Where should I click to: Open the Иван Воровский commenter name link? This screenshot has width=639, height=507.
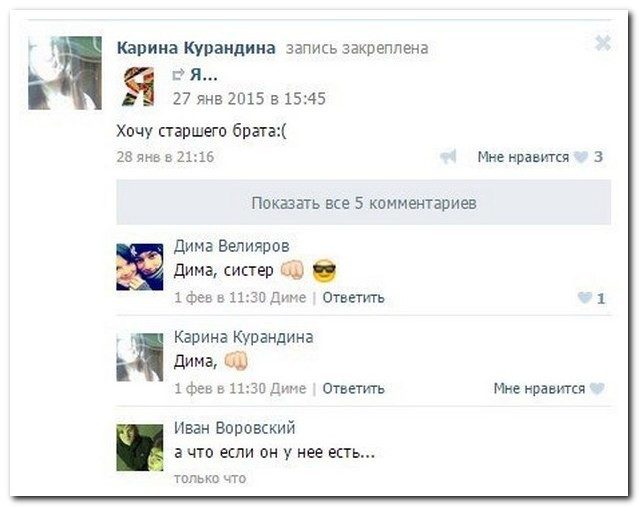[234, 428]
